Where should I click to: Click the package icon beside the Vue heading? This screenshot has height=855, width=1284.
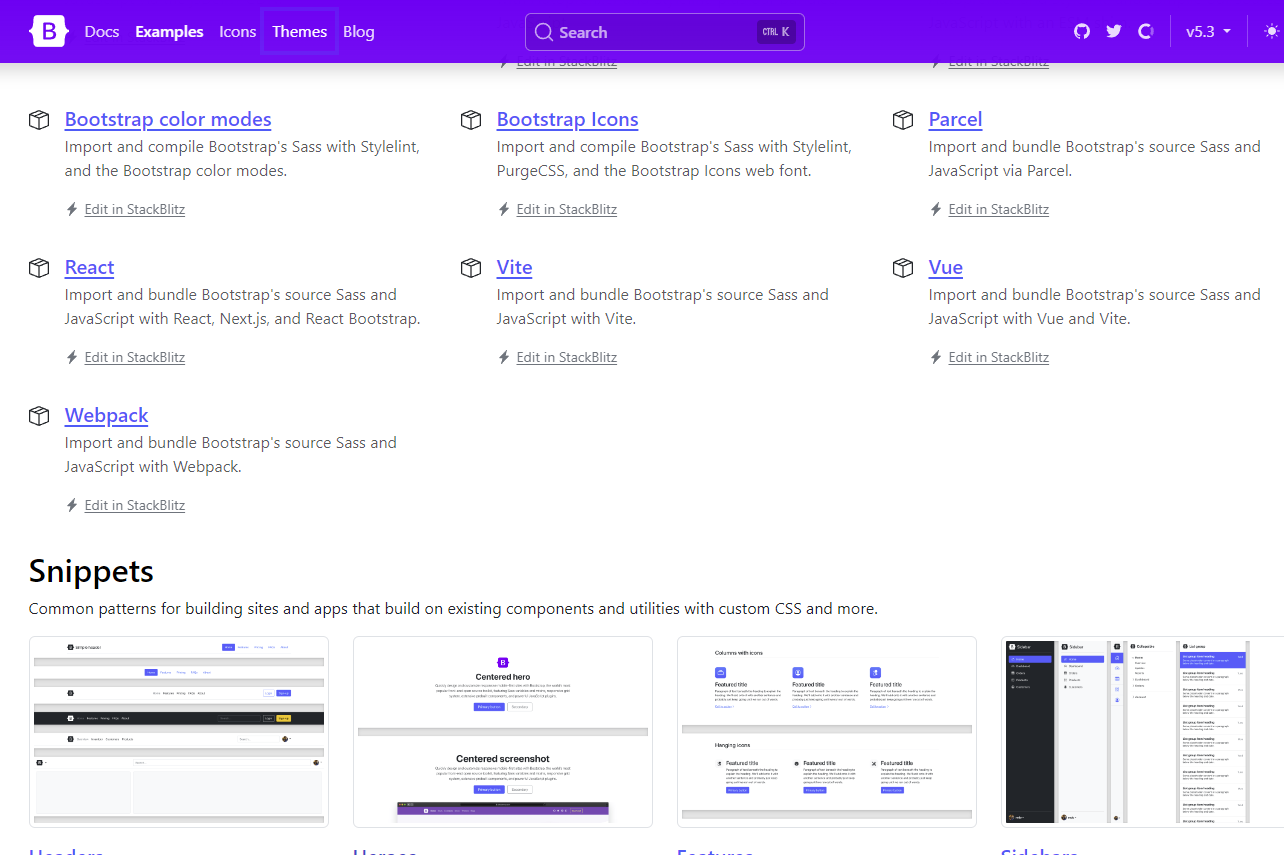[903, 267]
